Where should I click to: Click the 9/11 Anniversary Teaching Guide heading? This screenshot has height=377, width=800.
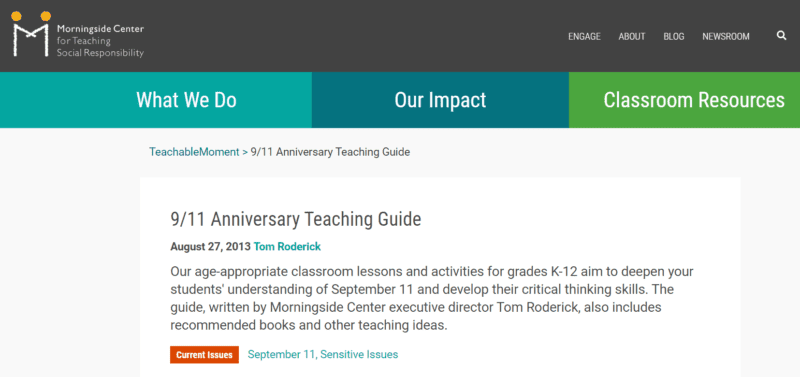(x=296, y=219)
